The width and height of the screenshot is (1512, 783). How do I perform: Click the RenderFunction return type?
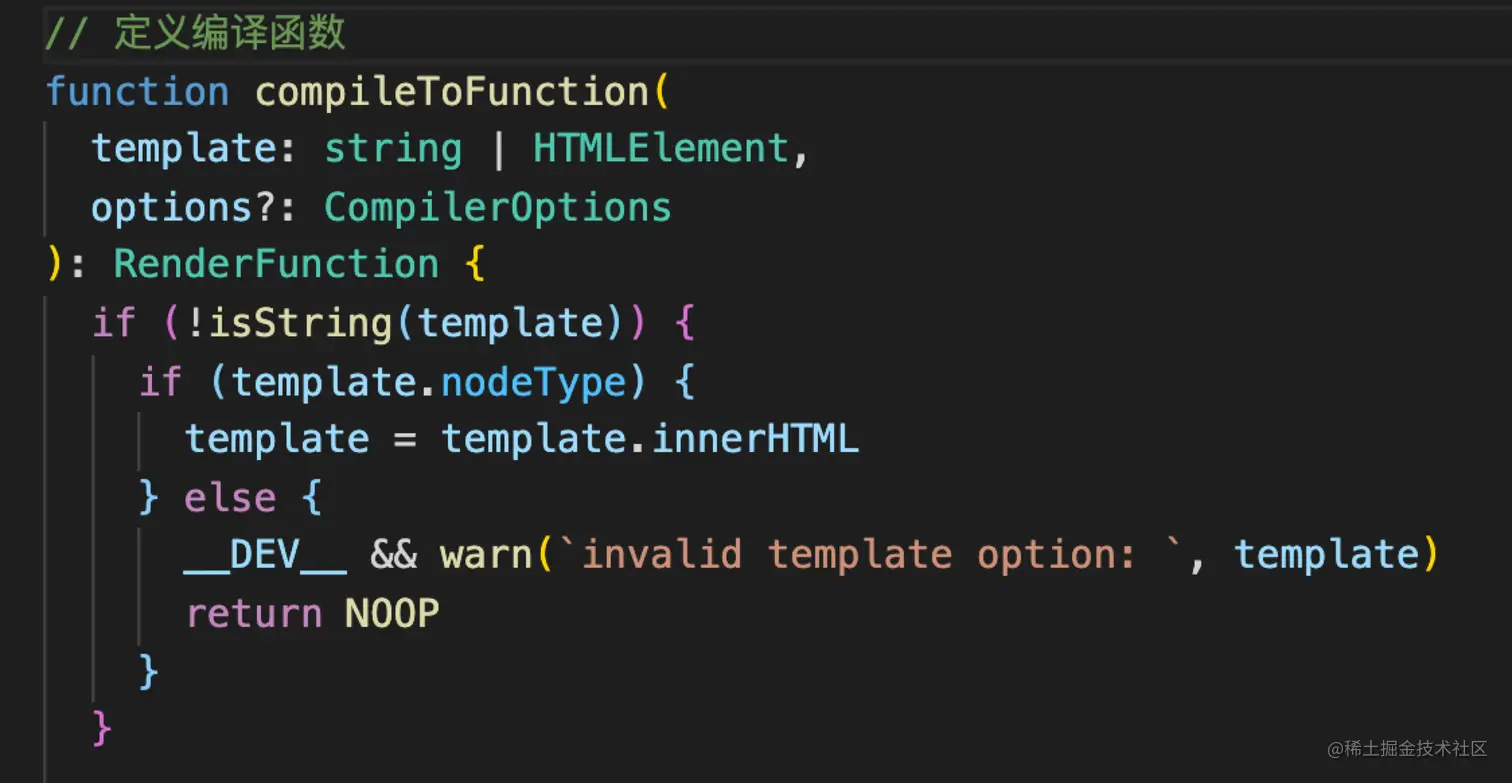[x=276, y=264]
